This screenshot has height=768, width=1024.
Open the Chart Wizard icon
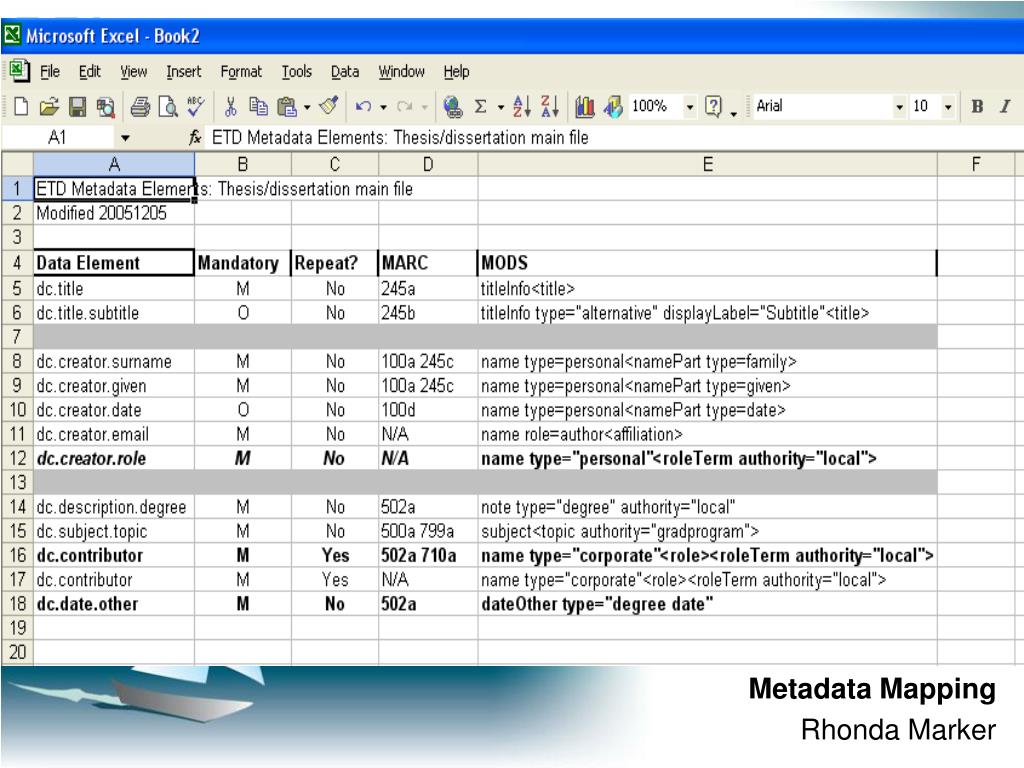584,106
